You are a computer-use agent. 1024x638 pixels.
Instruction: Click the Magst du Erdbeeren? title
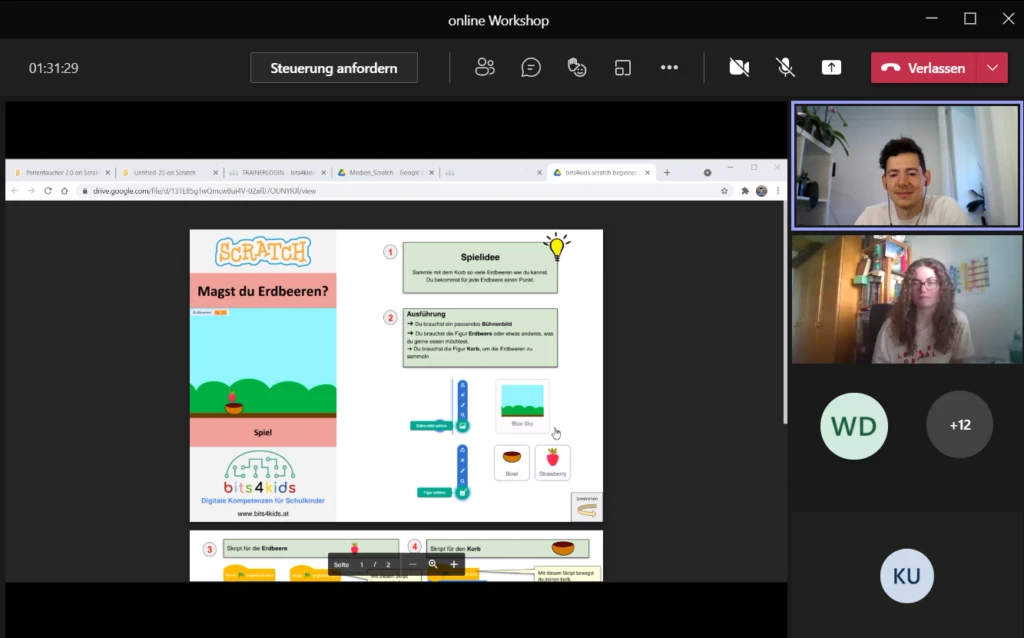click(x=263, y=291)
